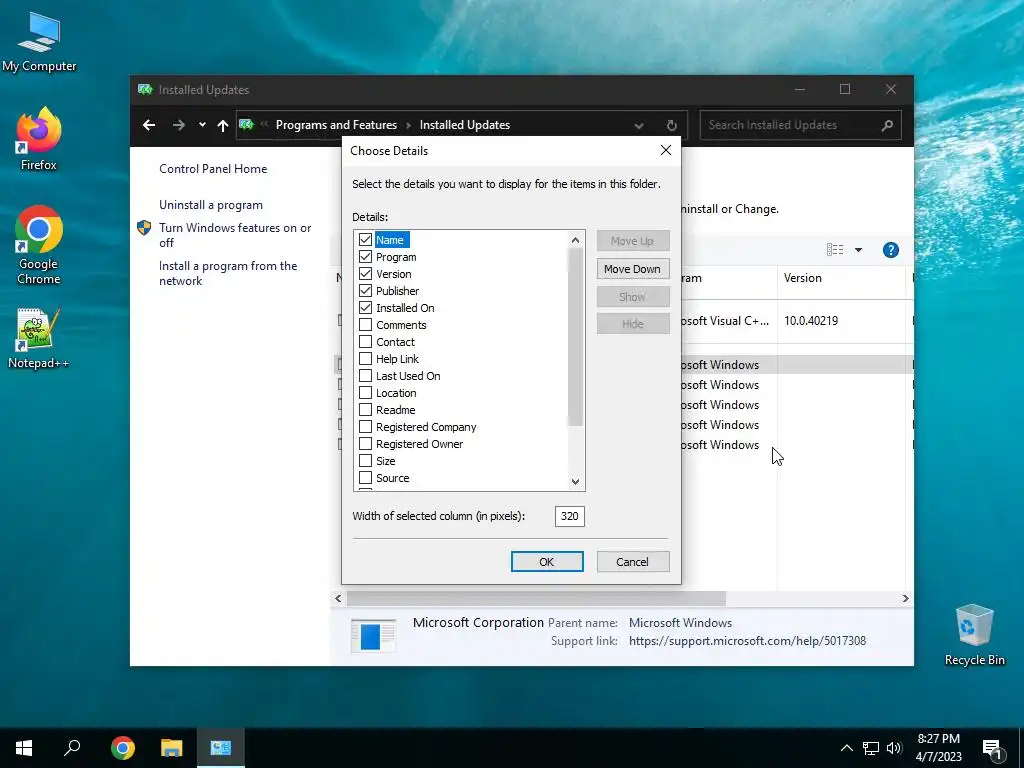The height and width of the screenshot is (768, 1024).
Task: Sort by the Version column header
Action: [841, 278]
